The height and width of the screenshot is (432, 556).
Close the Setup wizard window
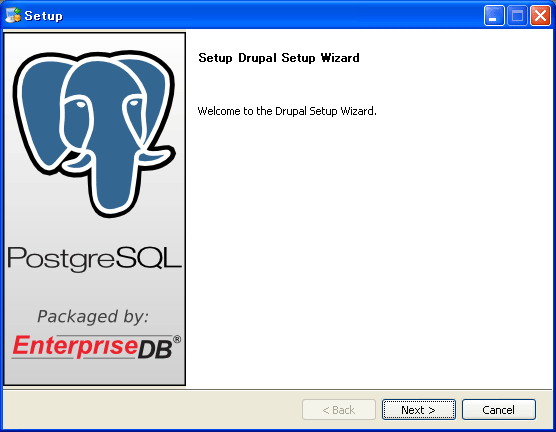[540, 16]
